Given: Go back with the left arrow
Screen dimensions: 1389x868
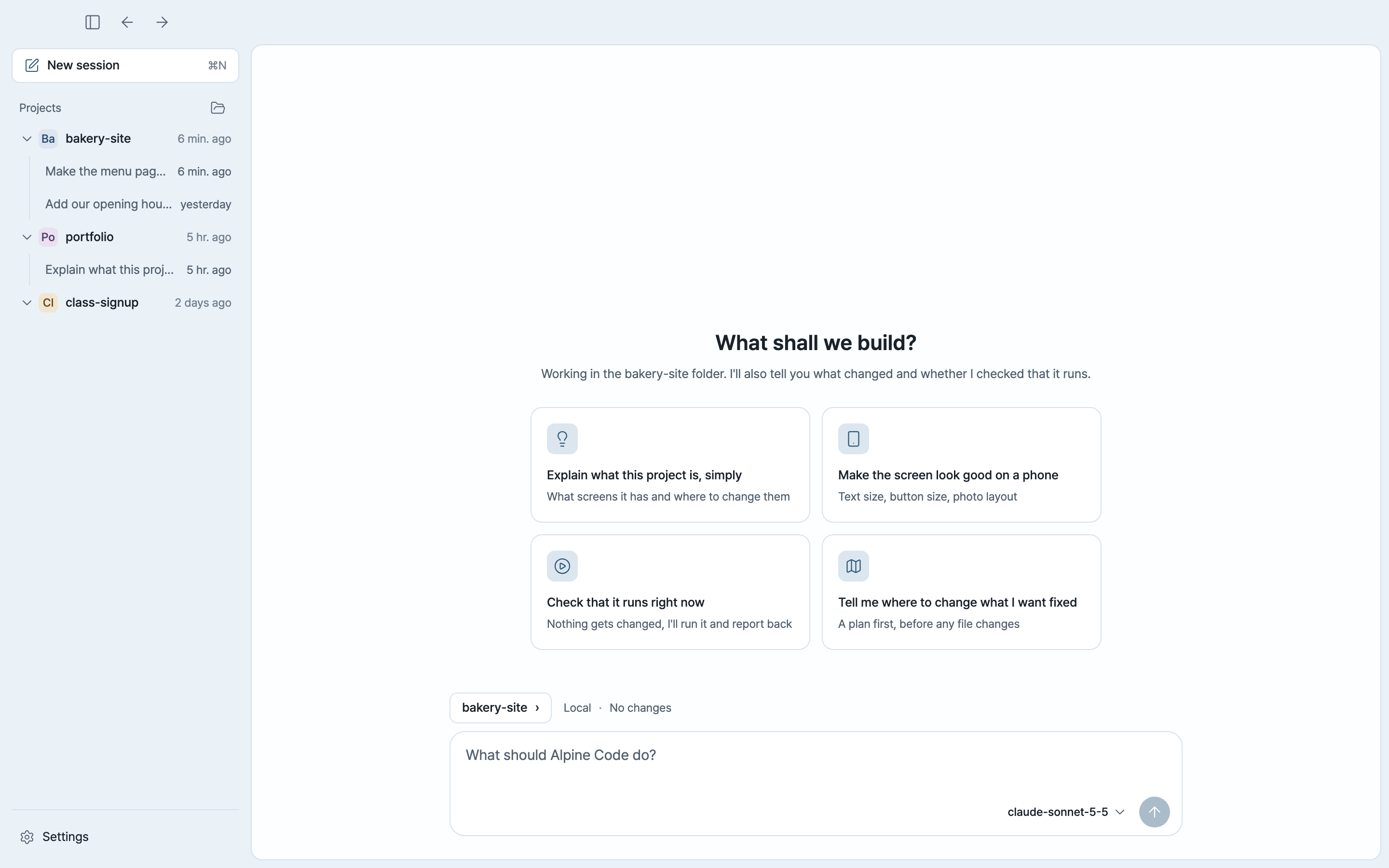Looking at the screenshot, I should (x=127, y=22).
